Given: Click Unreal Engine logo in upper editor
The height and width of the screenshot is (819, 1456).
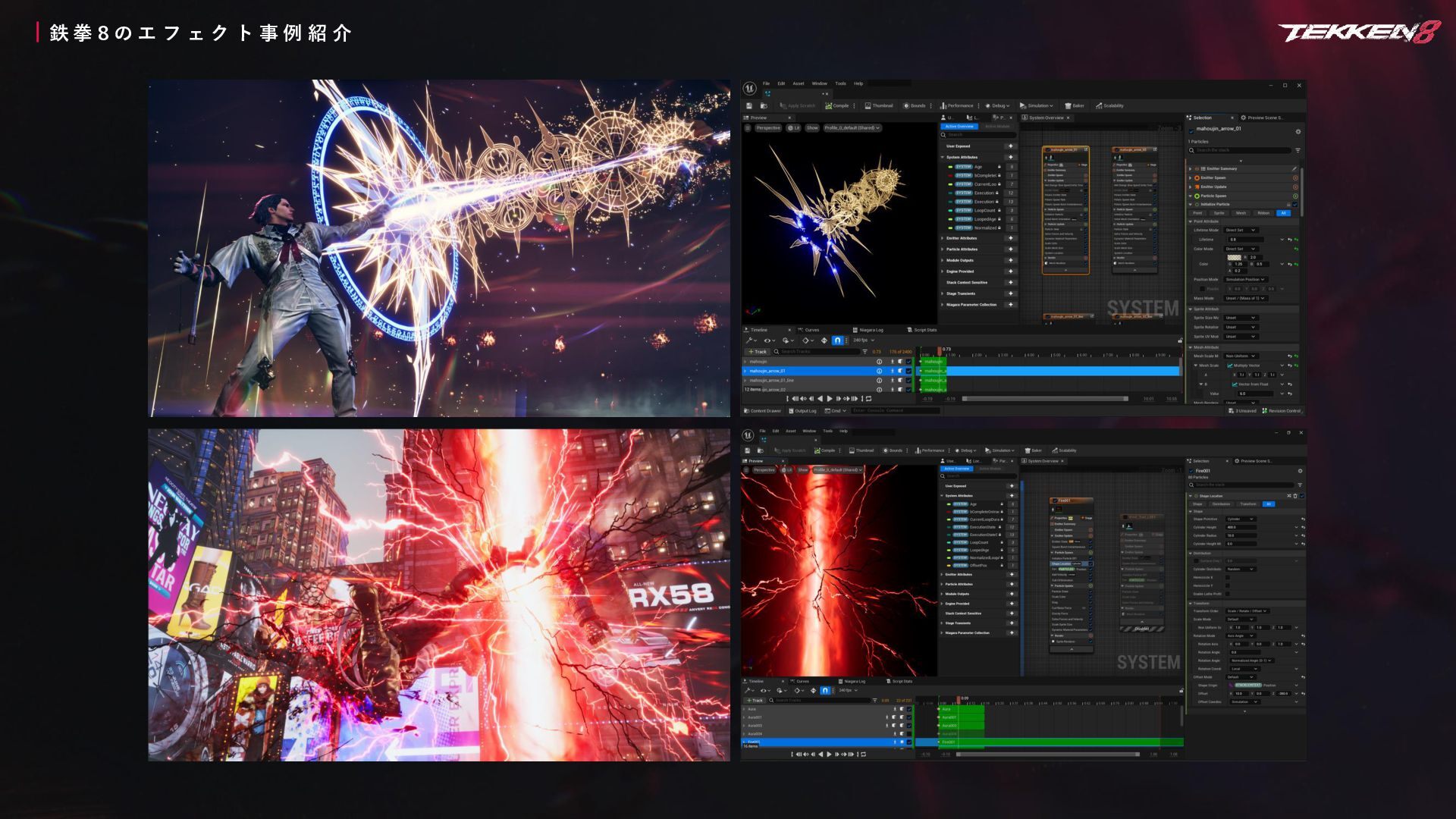Looking at the screenshot, I should (749, 89).
